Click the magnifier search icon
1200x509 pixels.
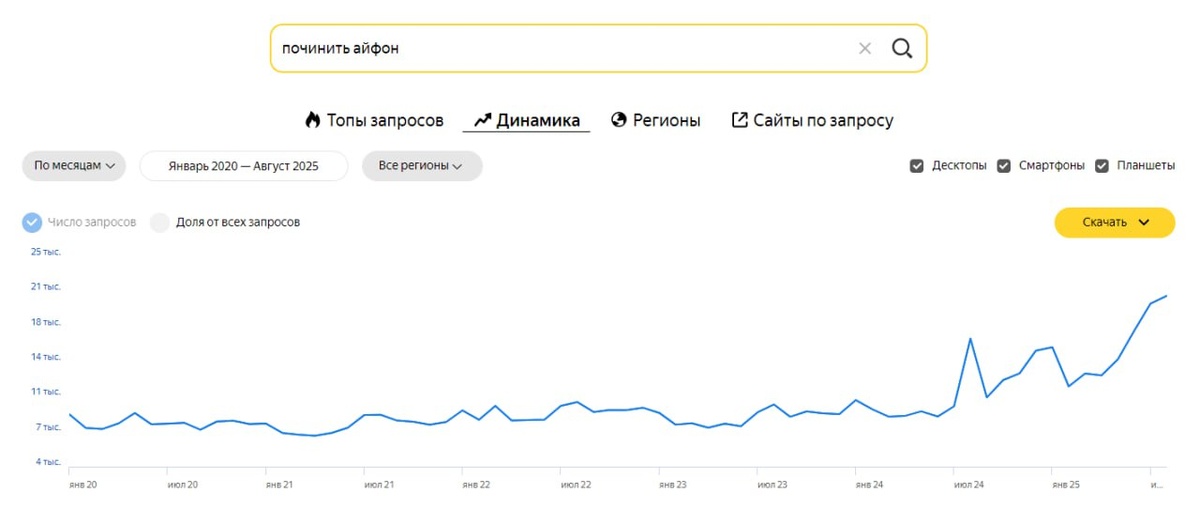[901, 48]
